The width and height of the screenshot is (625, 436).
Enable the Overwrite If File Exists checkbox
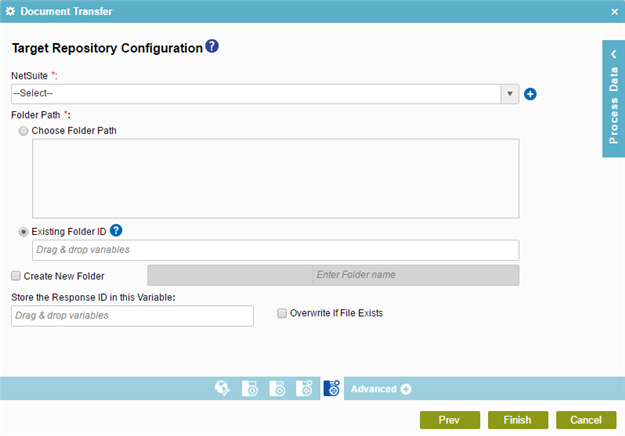[282, 313]
